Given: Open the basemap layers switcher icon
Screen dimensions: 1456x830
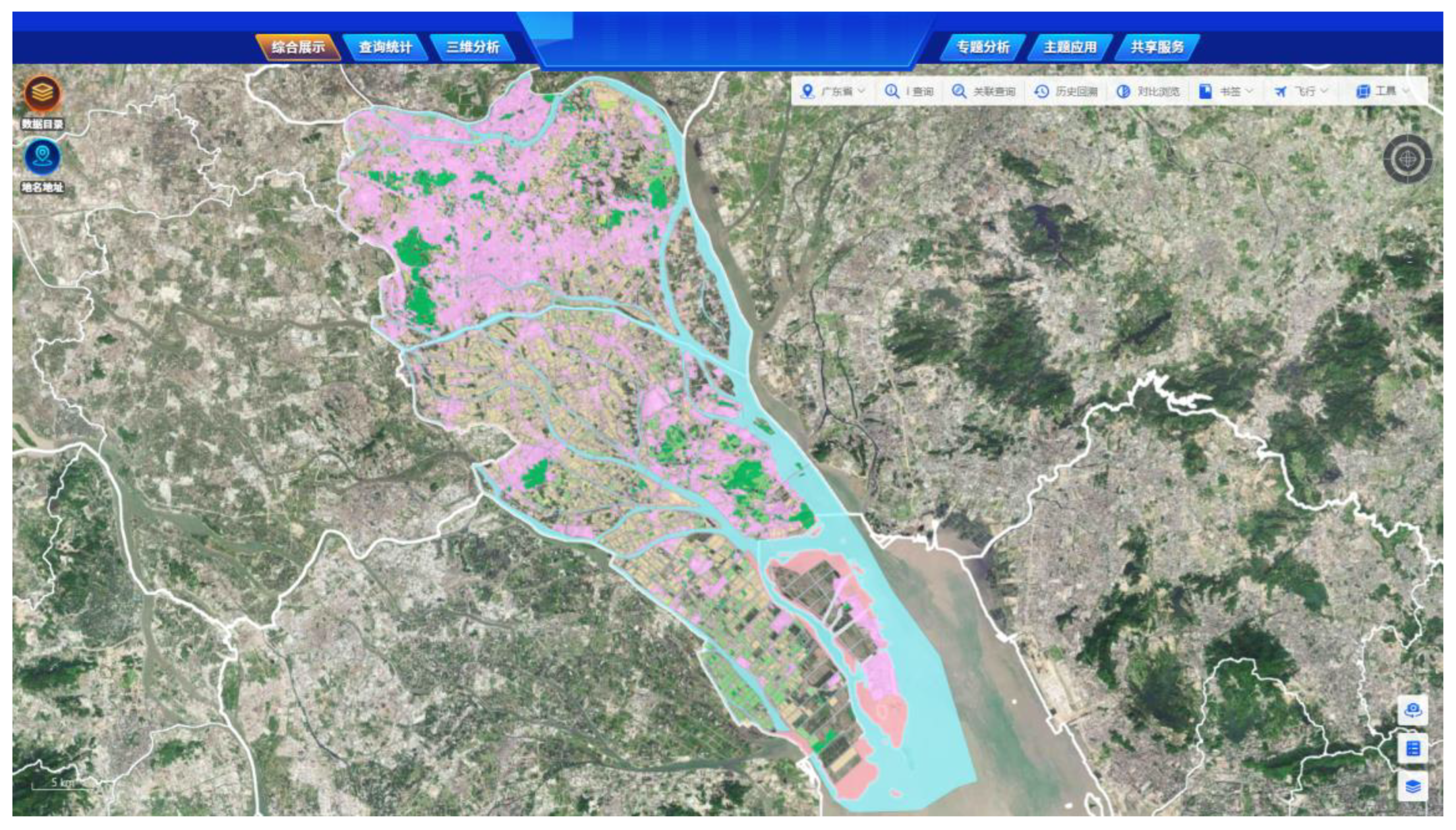Looking at the screenshot, I should (x=1412, y=786).
